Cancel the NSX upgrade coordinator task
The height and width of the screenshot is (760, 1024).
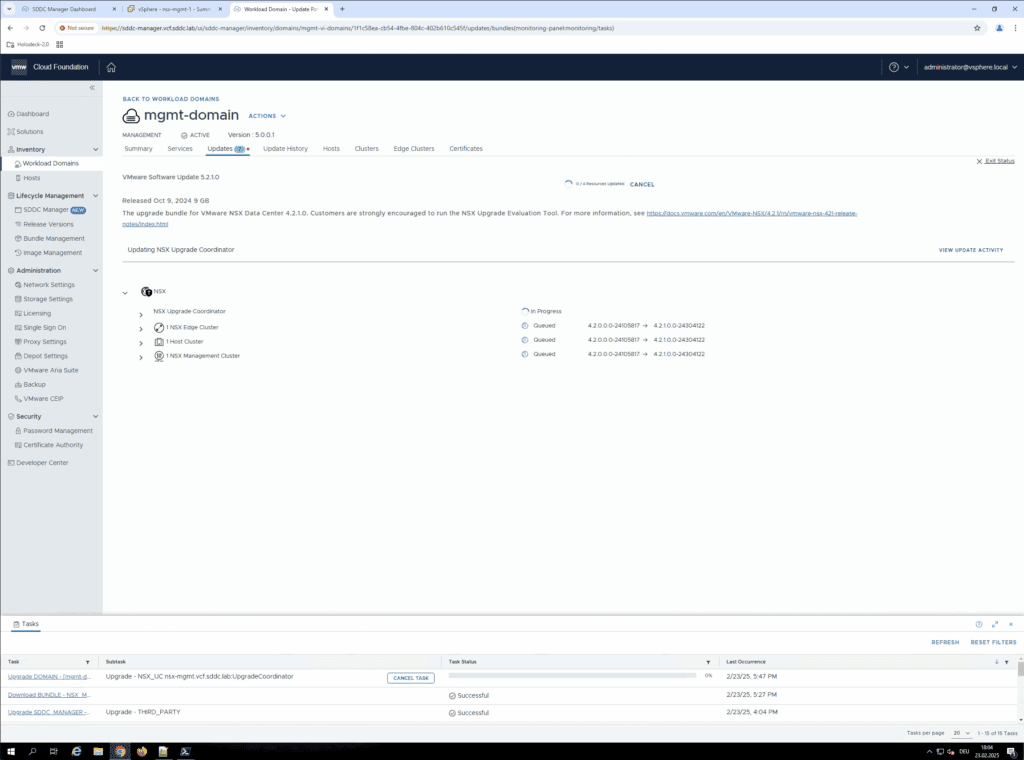(410, 678)
